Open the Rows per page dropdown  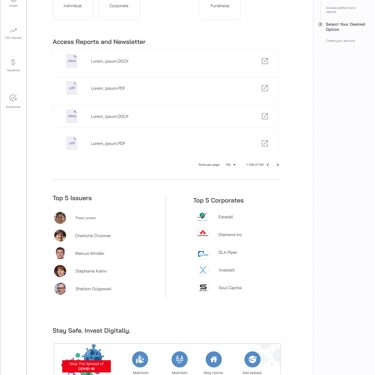(230, 165)
